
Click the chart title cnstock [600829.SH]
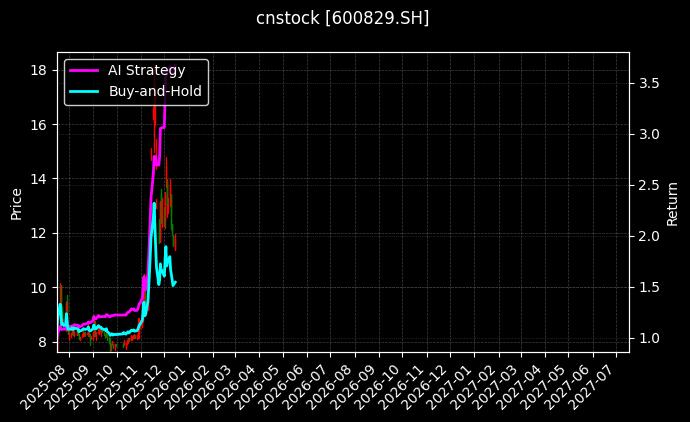coord(344,19)
